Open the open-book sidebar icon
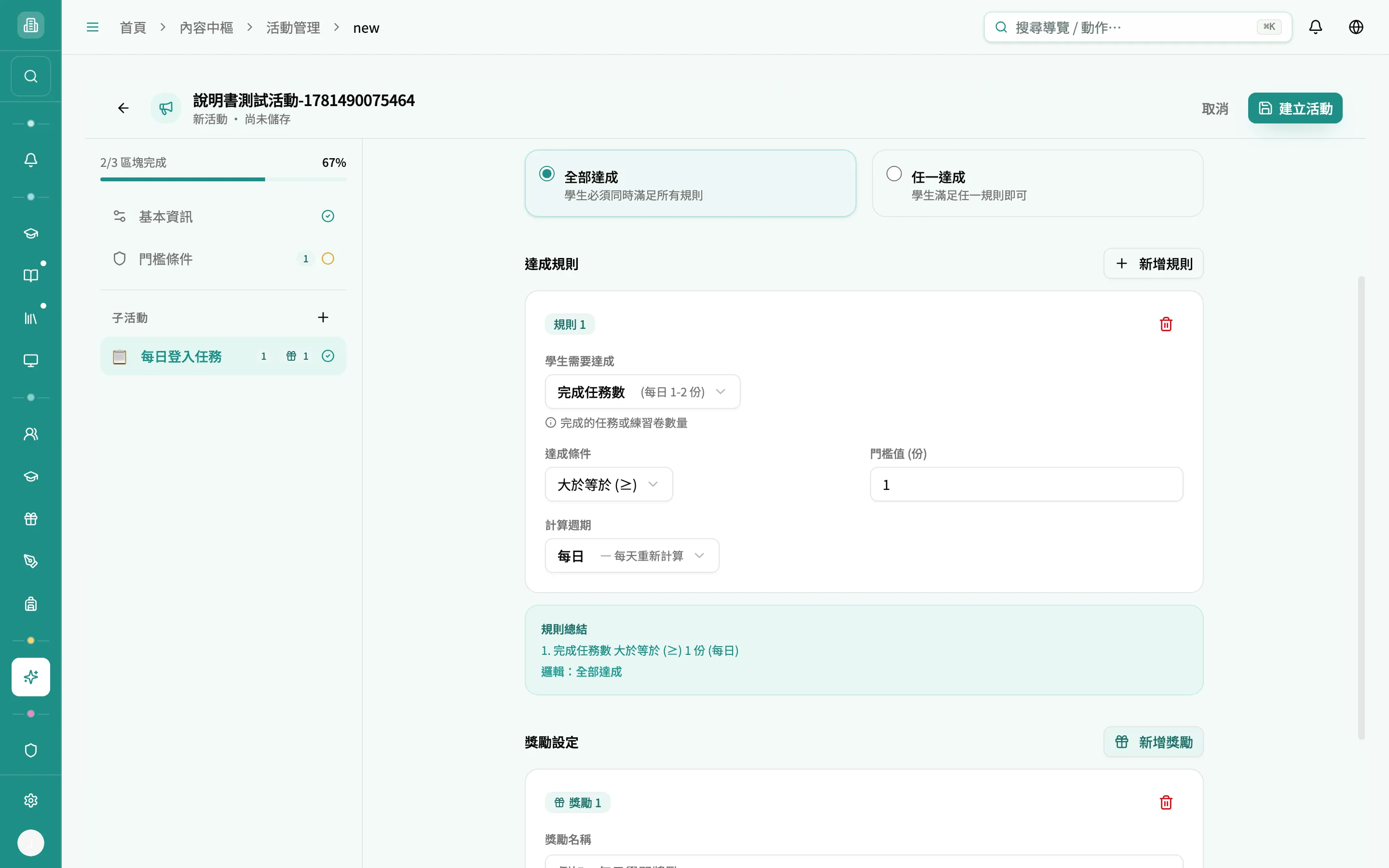This screenshot has height=868, width=1389. (31, 275)
